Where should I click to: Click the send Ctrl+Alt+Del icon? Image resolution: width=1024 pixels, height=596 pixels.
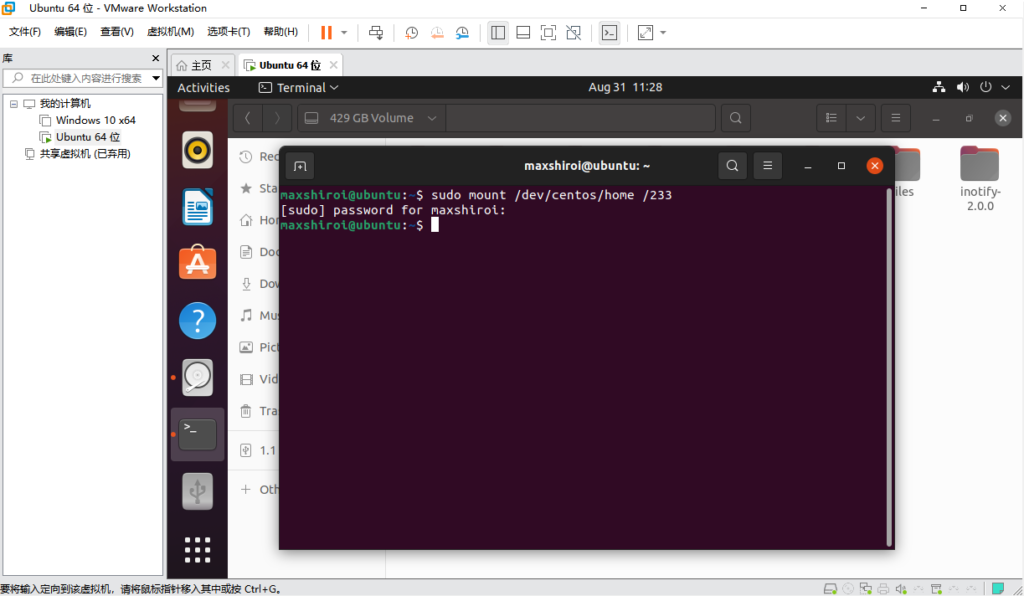tap(376, 32)
